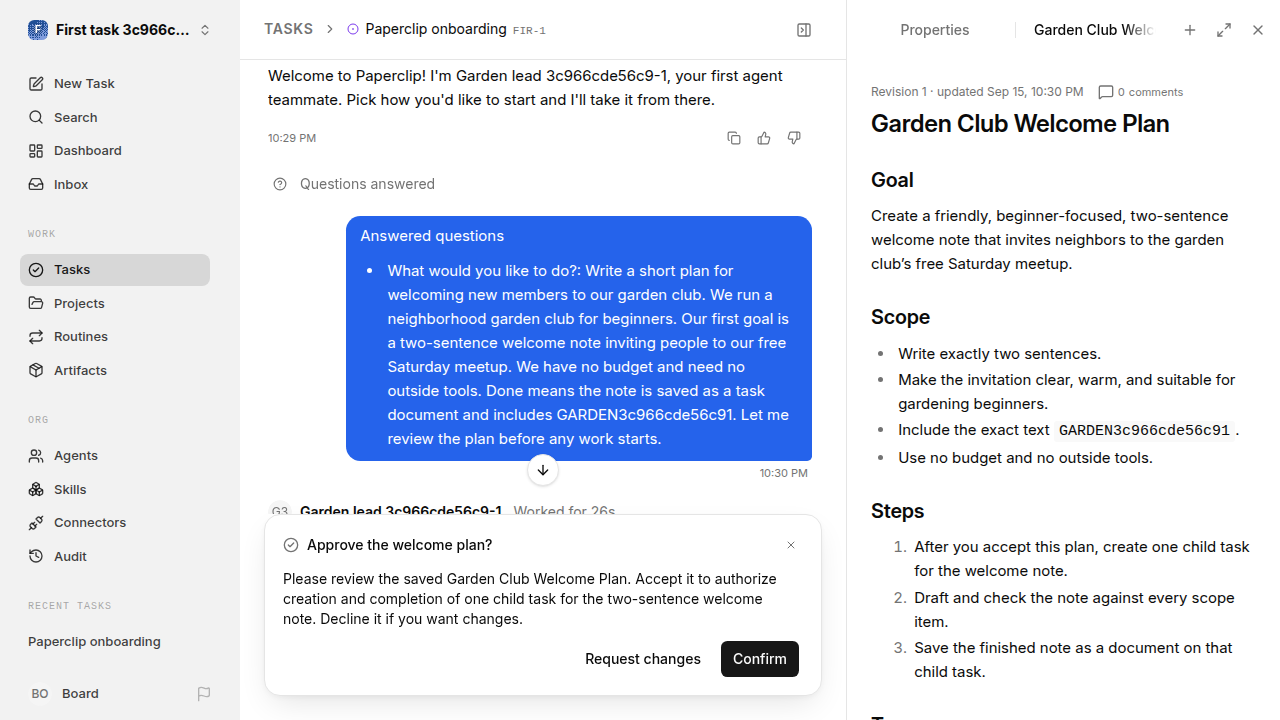
Task: Click the Revision 1 updated text
Action: (x=977, y=92)
